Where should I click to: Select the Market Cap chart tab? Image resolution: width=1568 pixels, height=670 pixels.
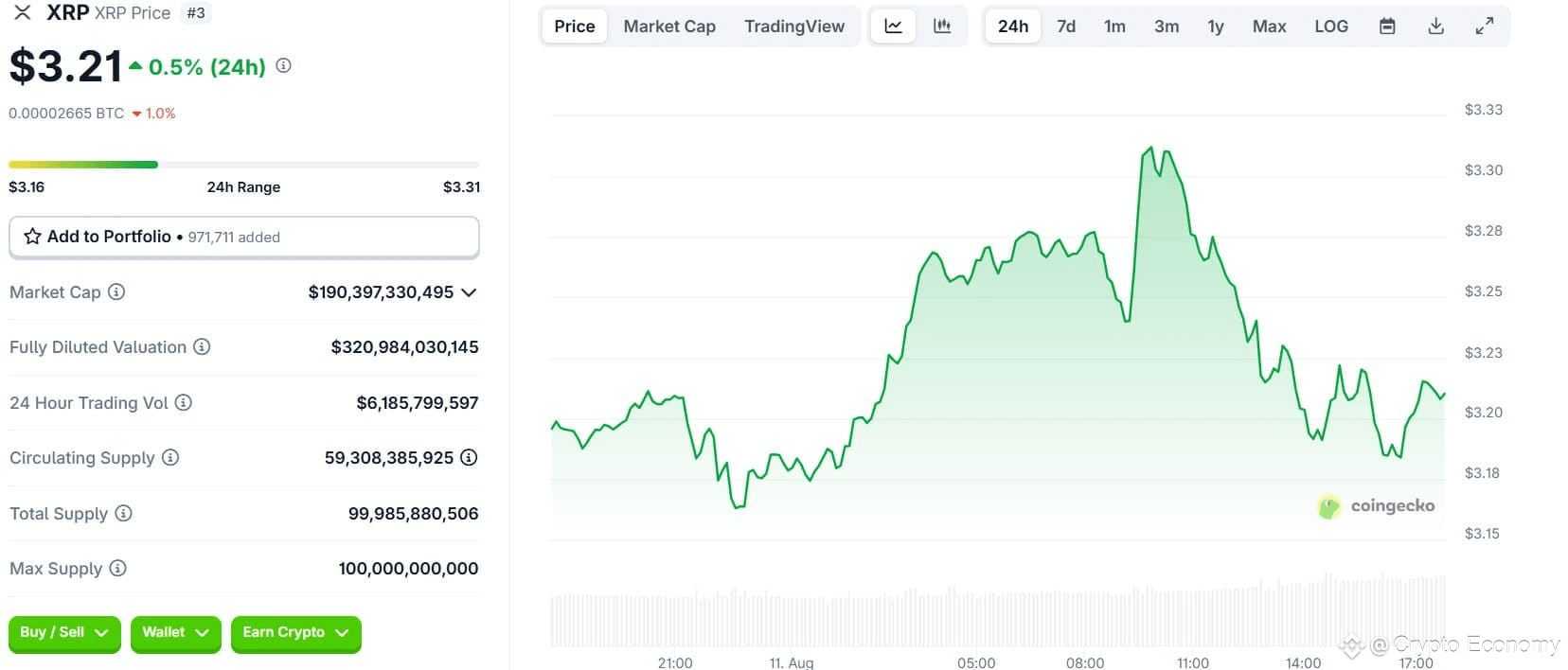tap(669, 26)
